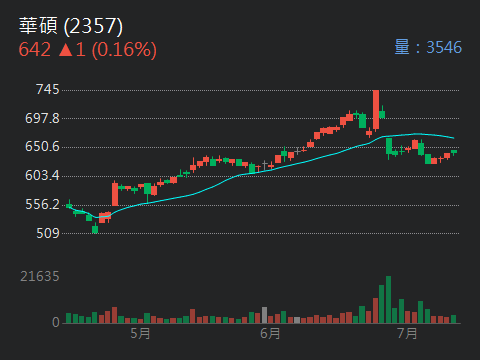Click the 556.2 price axis label
The height and width of the screenshot is (360, 480).
point(42,204)
